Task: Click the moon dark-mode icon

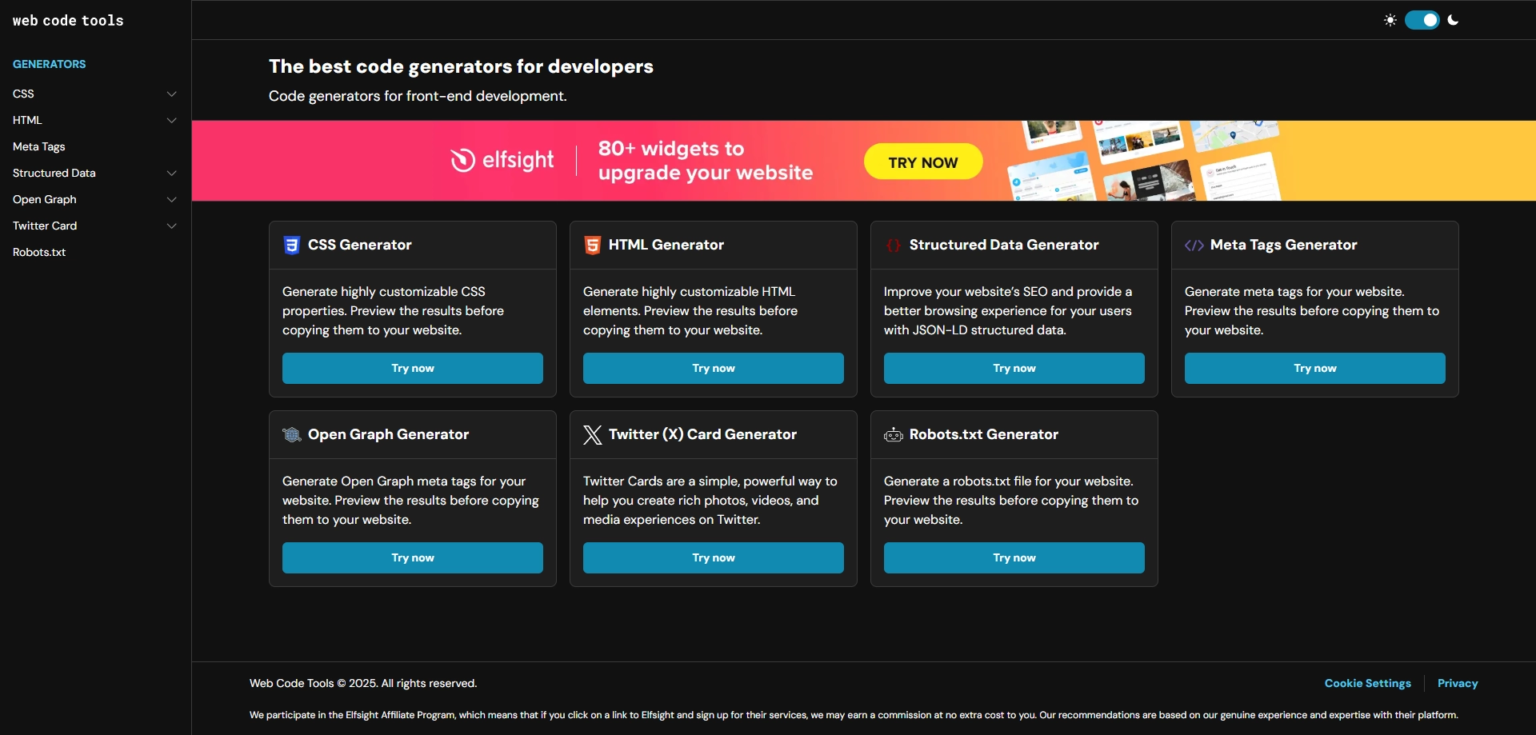Action: 1453,20
